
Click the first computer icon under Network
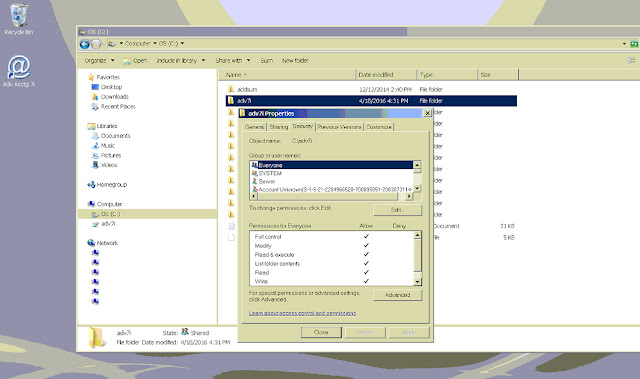pyautogui.click(x=96, y=253)
